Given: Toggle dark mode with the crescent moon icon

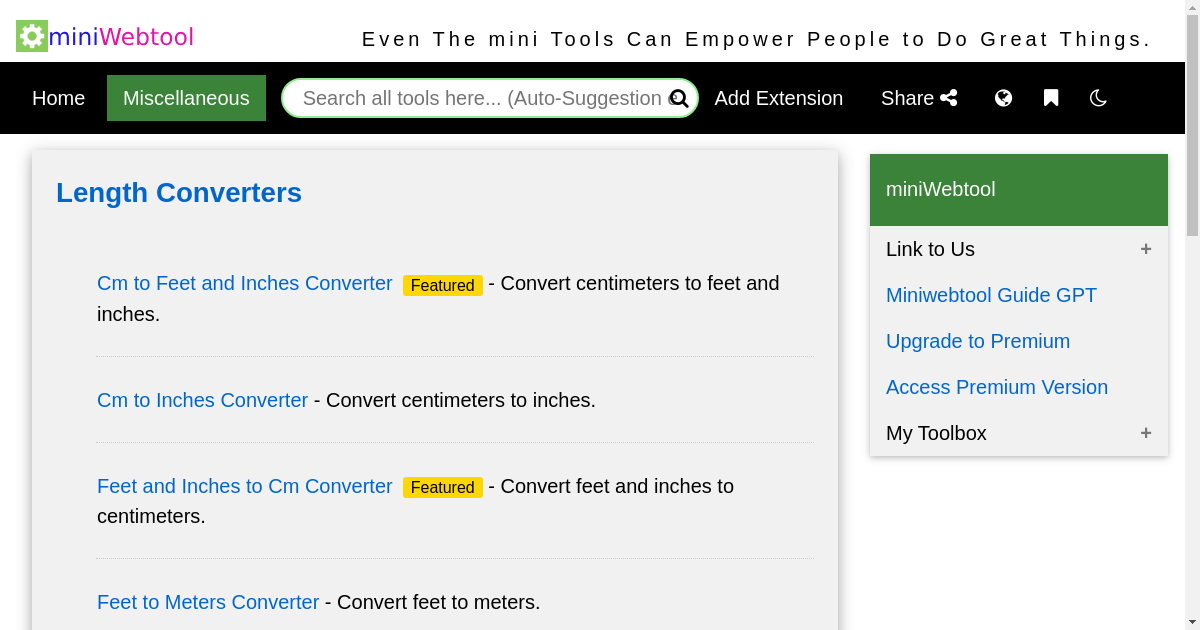Looking at the screenshot, I should (x=1099, y=98).
